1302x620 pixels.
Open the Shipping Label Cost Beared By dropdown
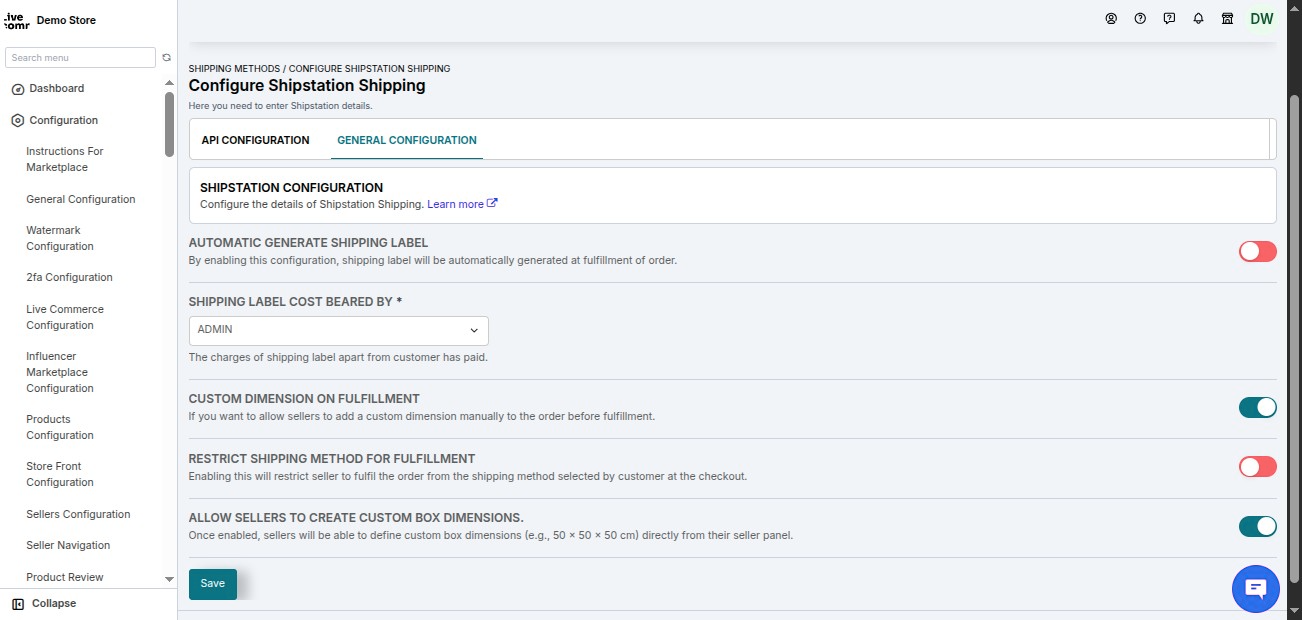tap(338, 330)
